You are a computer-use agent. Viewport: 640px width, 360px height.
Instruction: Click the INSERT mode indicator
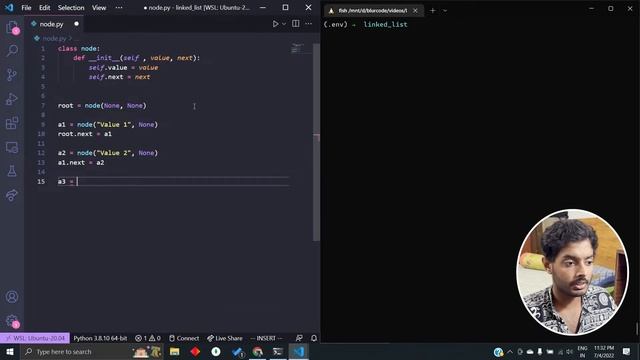point(266,338)
